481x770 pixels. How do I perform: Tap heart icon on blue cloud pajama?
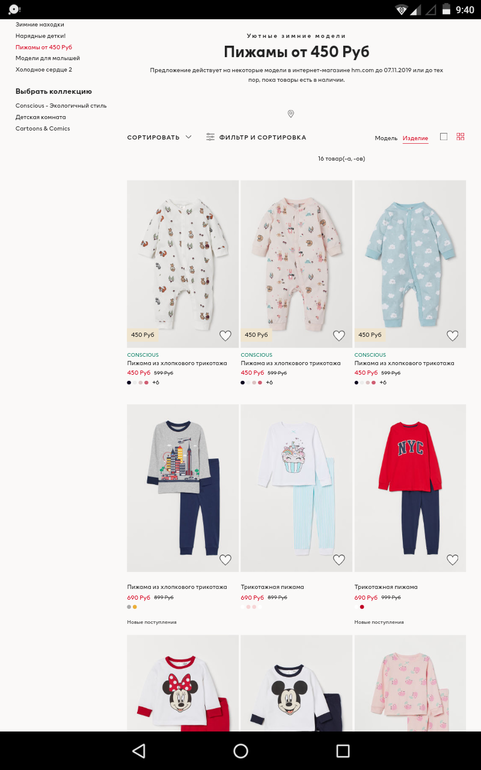click(x=452, y=335)
